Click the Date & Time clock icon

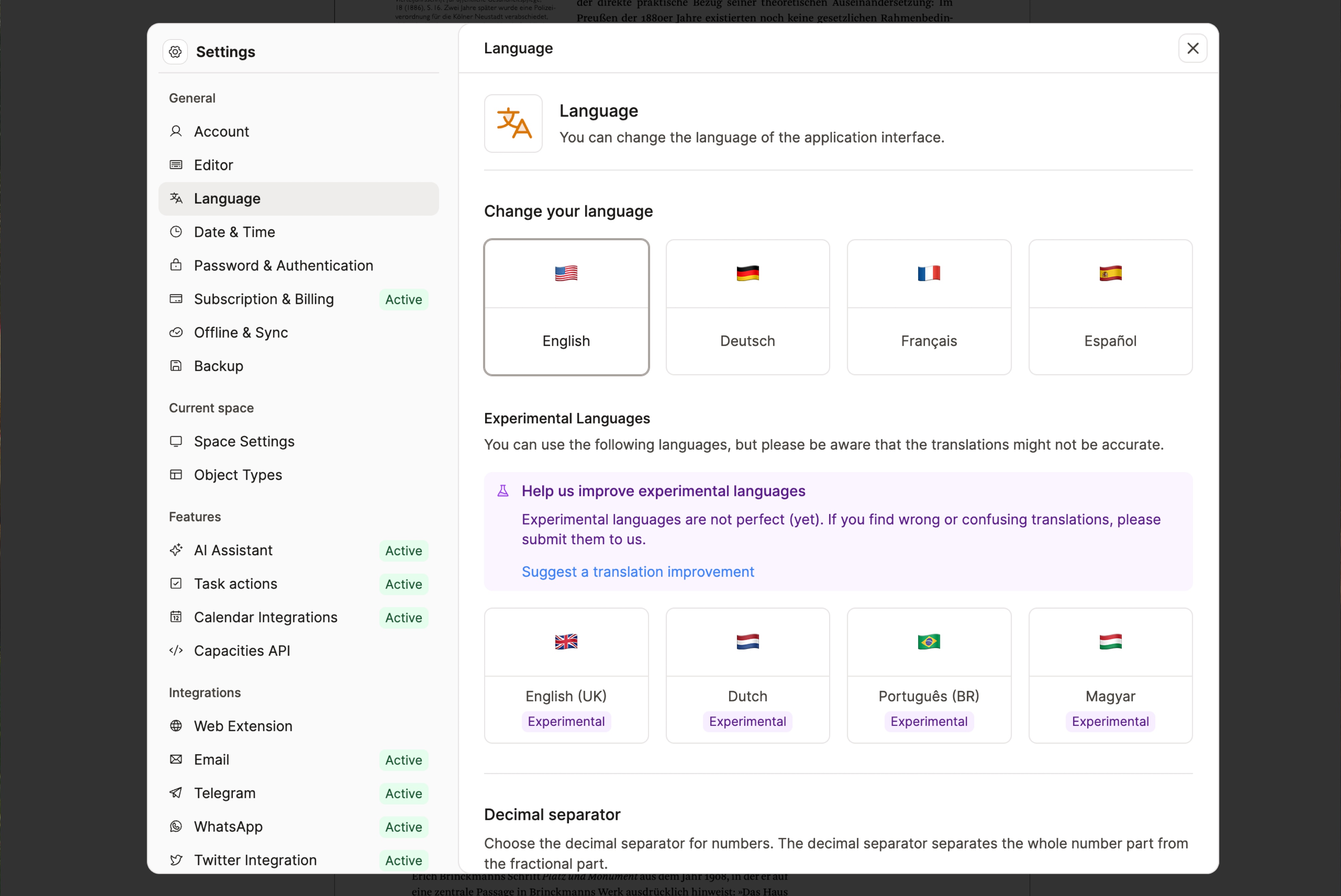(x=176, y=232)
